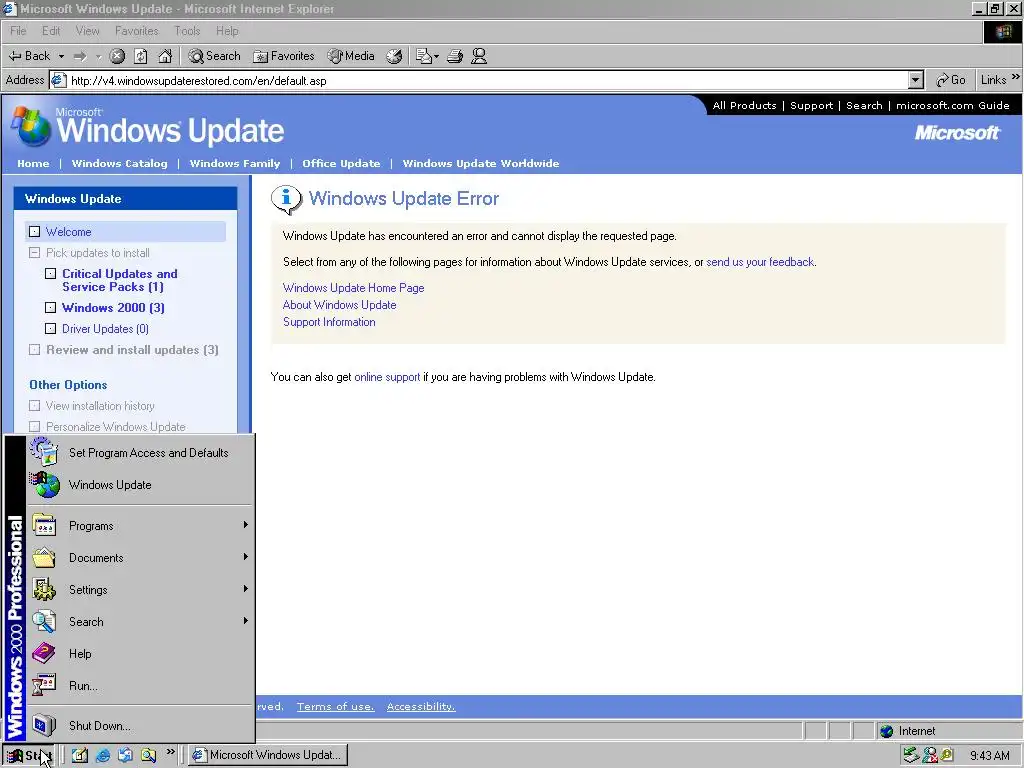Viewport: 1024px width, 768px height.
Task: Open the Edit menu
Action: [x=51, y=31]
